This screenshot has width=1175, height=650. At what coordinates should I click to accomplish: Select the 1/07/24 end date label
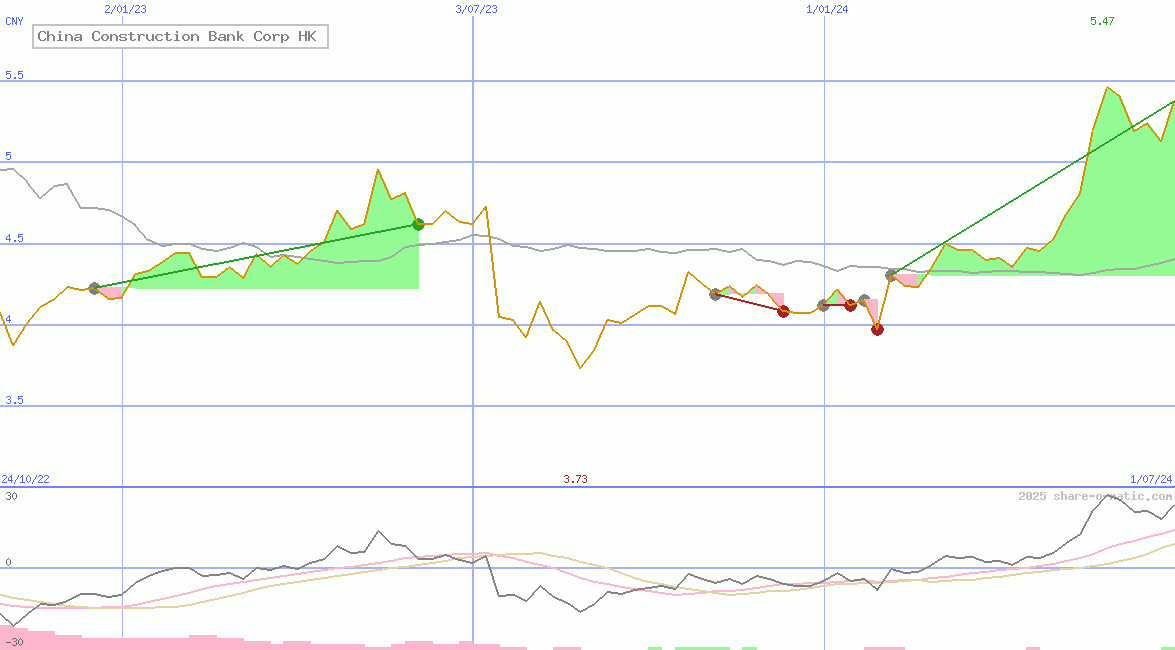[1151, 479]
